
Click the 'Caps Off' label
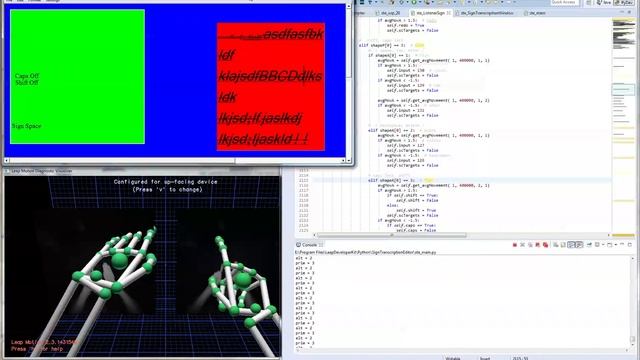[27, 76]
